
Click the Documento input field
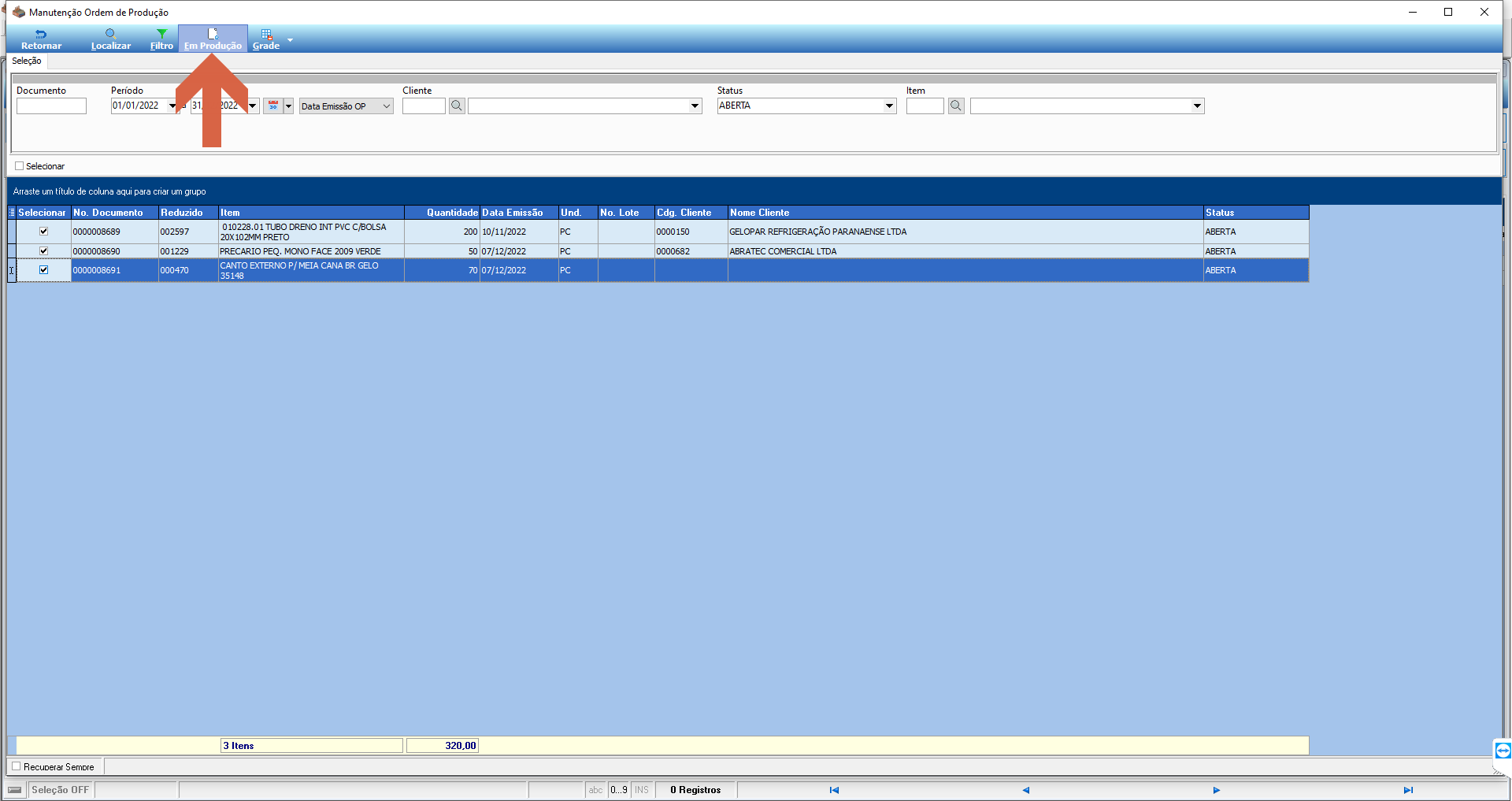[51, 106]
